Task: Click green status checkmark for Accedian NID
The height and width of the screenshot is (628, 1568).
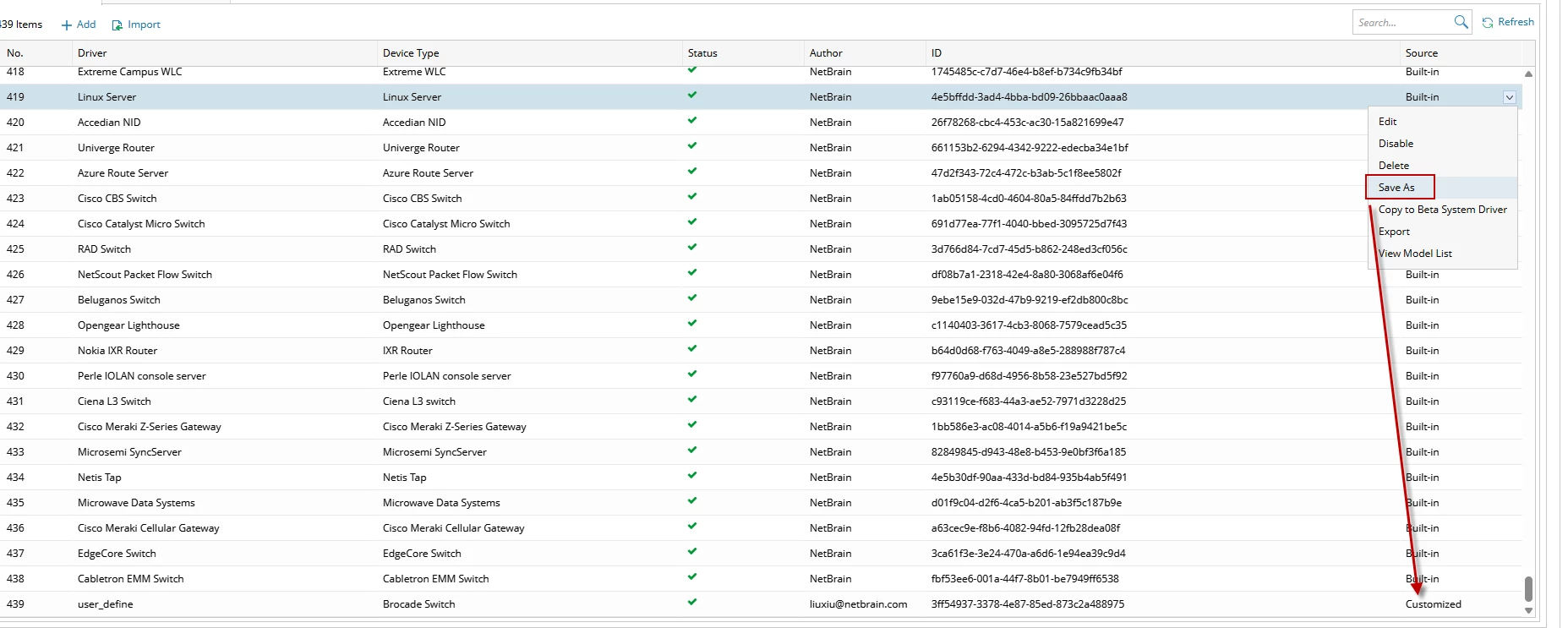Action: 692,121
